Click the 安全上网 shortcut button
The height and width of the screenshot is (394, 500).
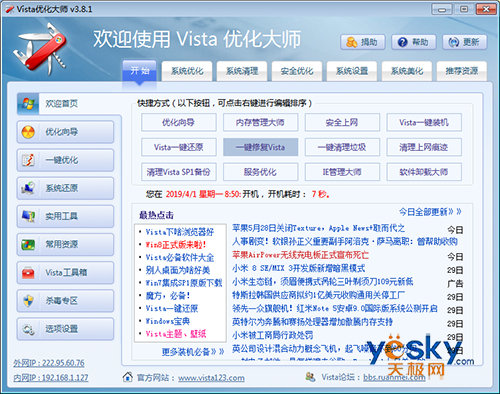342,122
